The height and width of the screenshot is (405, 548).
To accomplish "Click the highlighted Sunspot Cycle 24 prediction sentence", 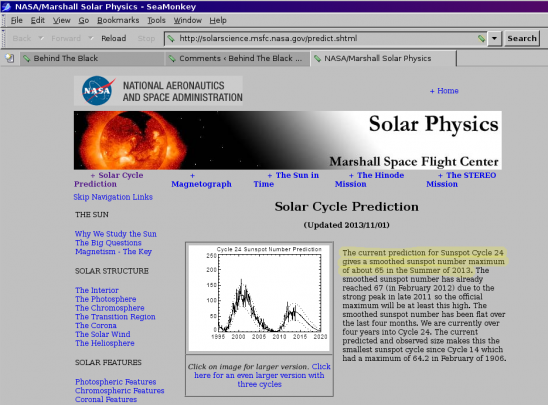I will point(423,261).
